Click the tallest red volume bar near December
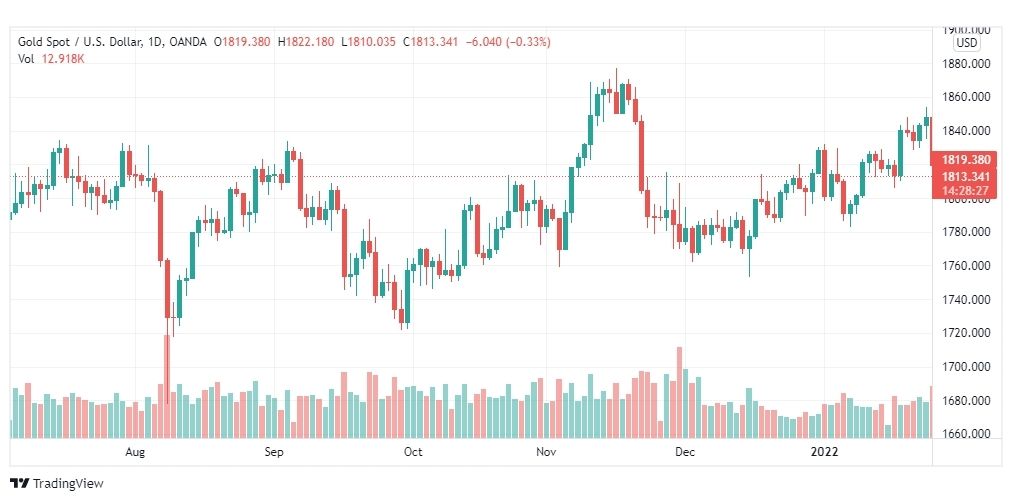 [679, 393]
